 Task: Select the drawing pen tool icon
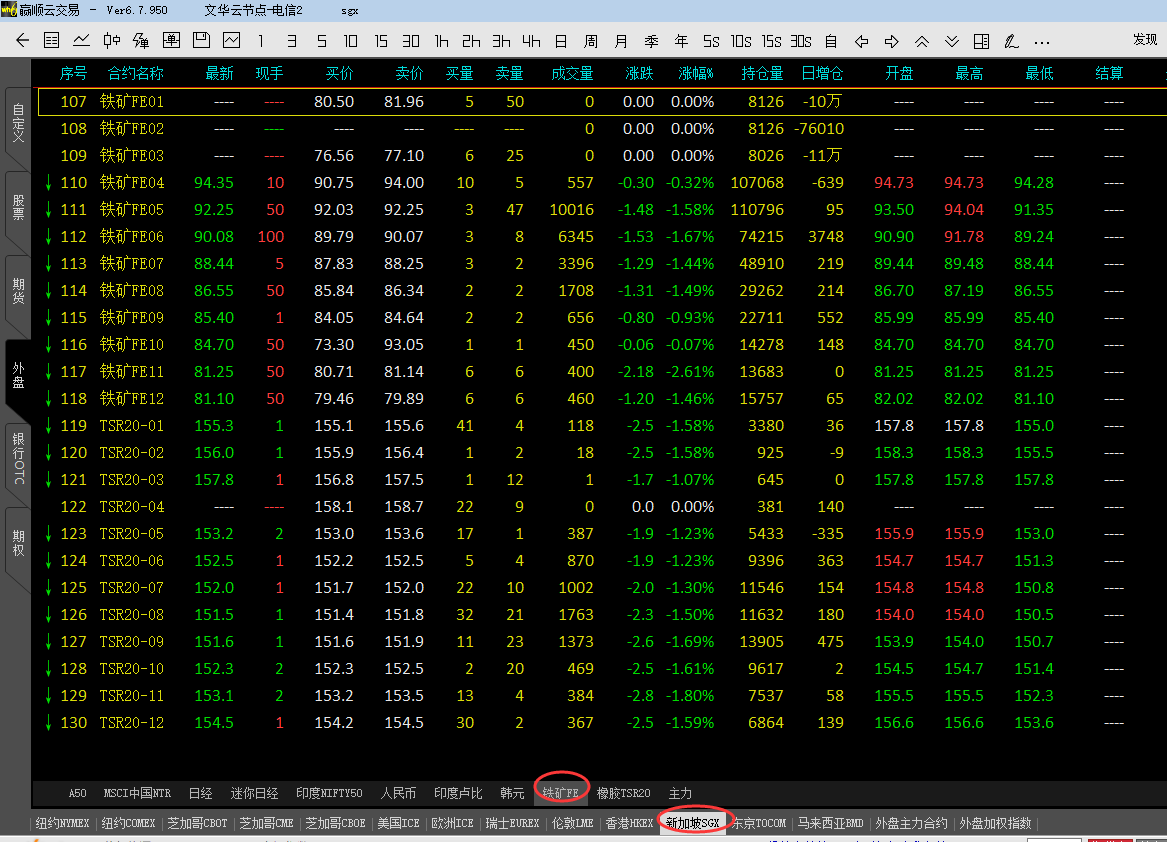click(1012, 41)
